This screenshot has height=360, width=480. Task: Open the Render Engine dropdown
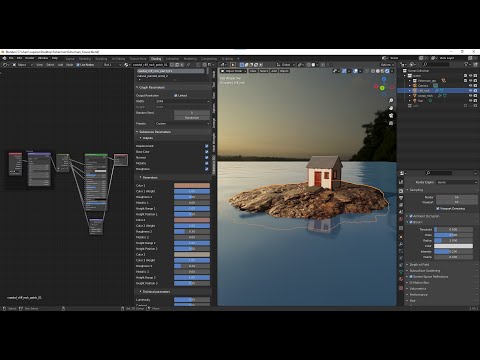(457, 182)
